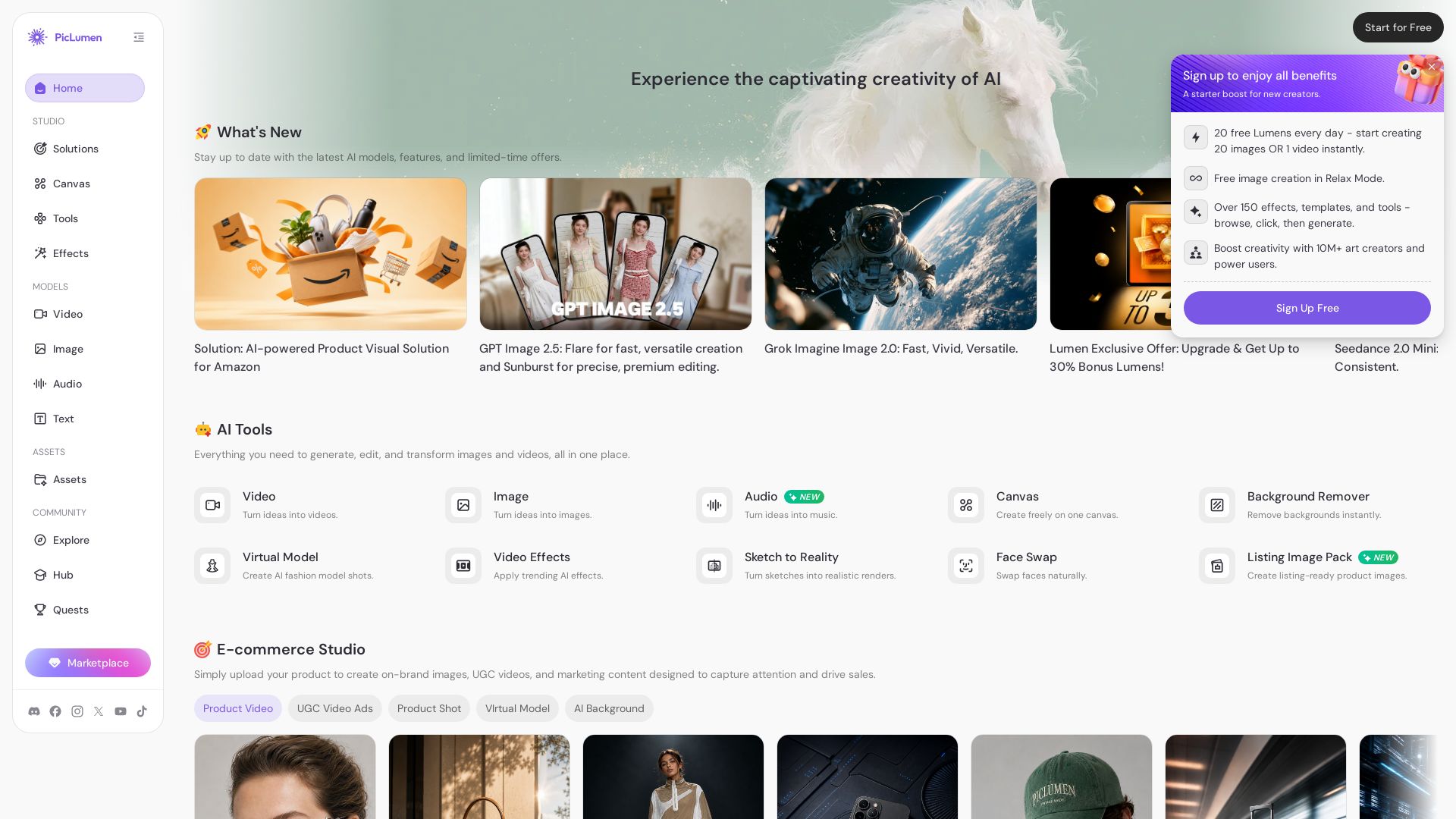Open the Background Remover tool icon
The image size is (1456, 819).
click(x=1217, y=505)
